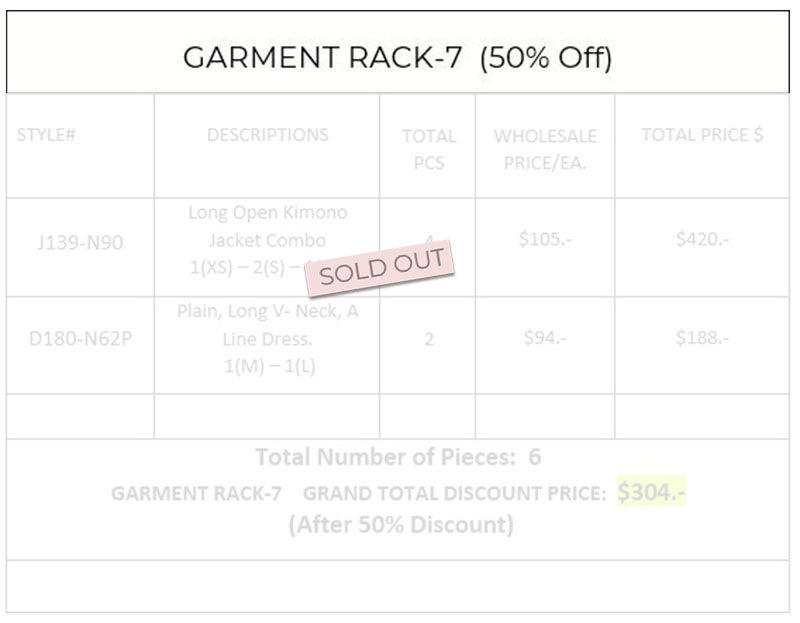Viewport: 800px width, 623px height.
Task: Click the Total Number of Pieces: 6 line
Action: (x=398, y=457)
